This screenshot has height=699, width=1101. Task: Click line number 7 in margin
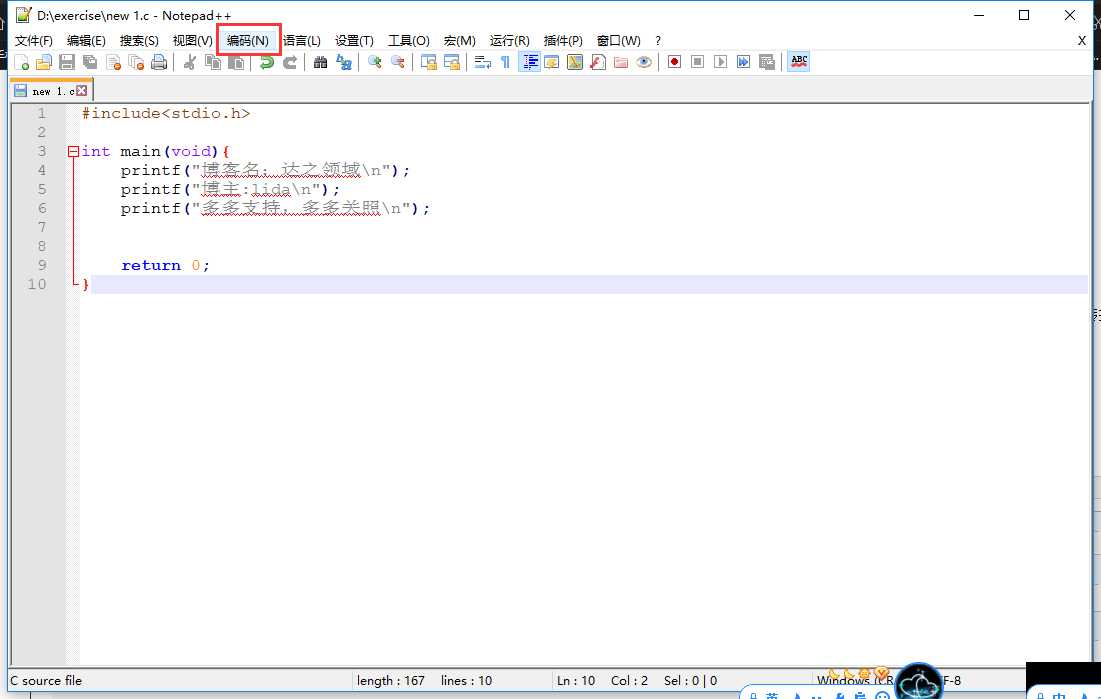[41, 227]
